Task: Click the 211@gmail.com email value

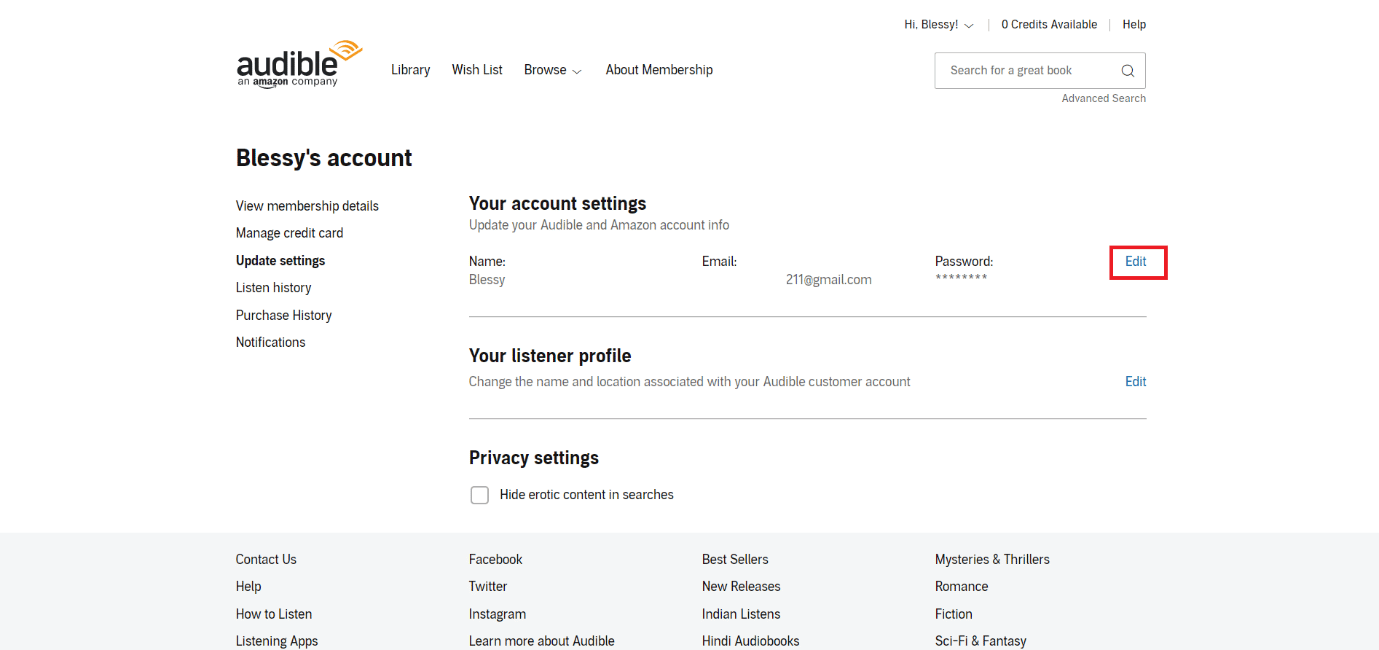Action: click(x=829, y=280)
